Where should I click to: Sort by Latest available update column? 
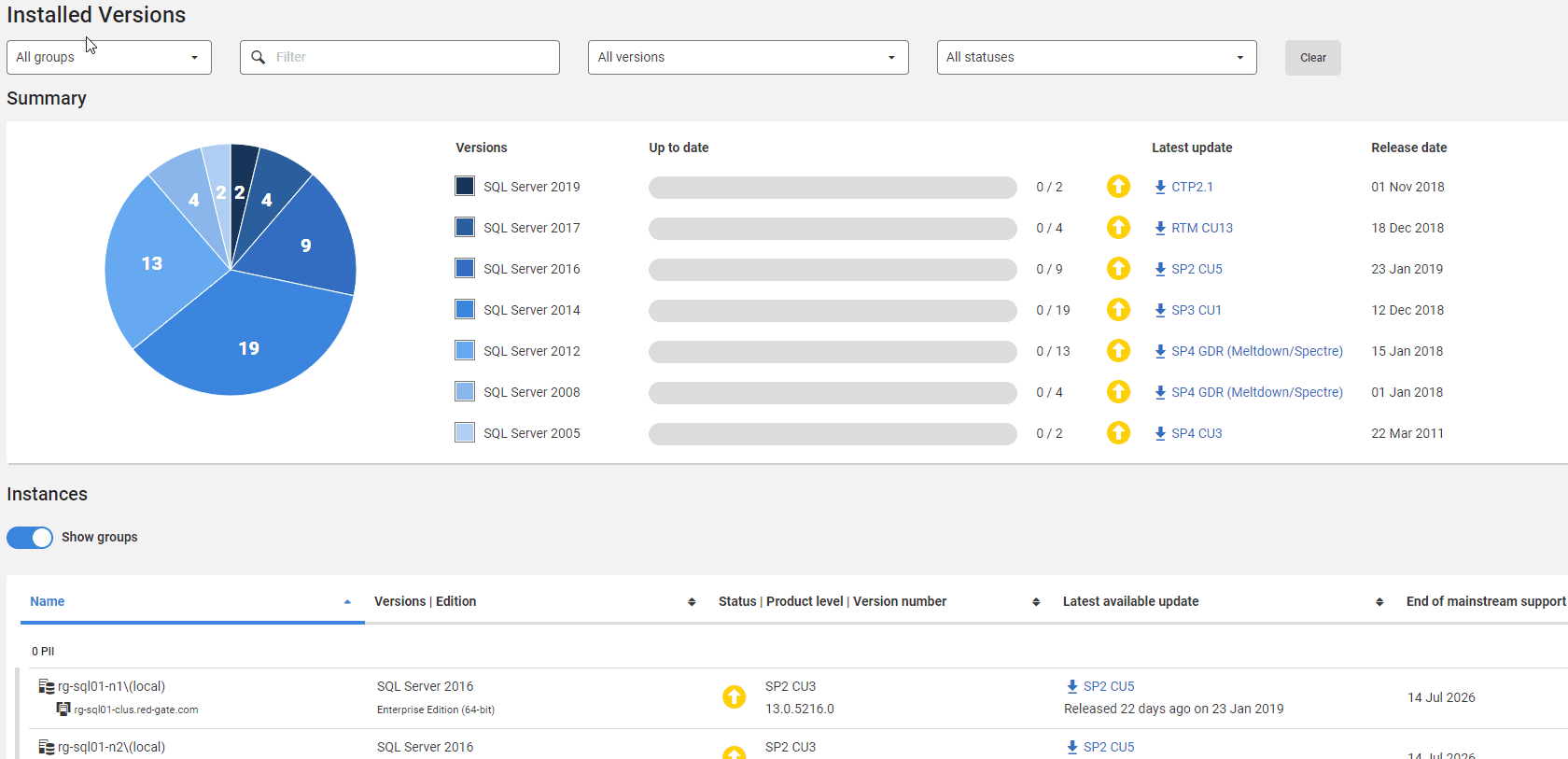click(1130, 601)
